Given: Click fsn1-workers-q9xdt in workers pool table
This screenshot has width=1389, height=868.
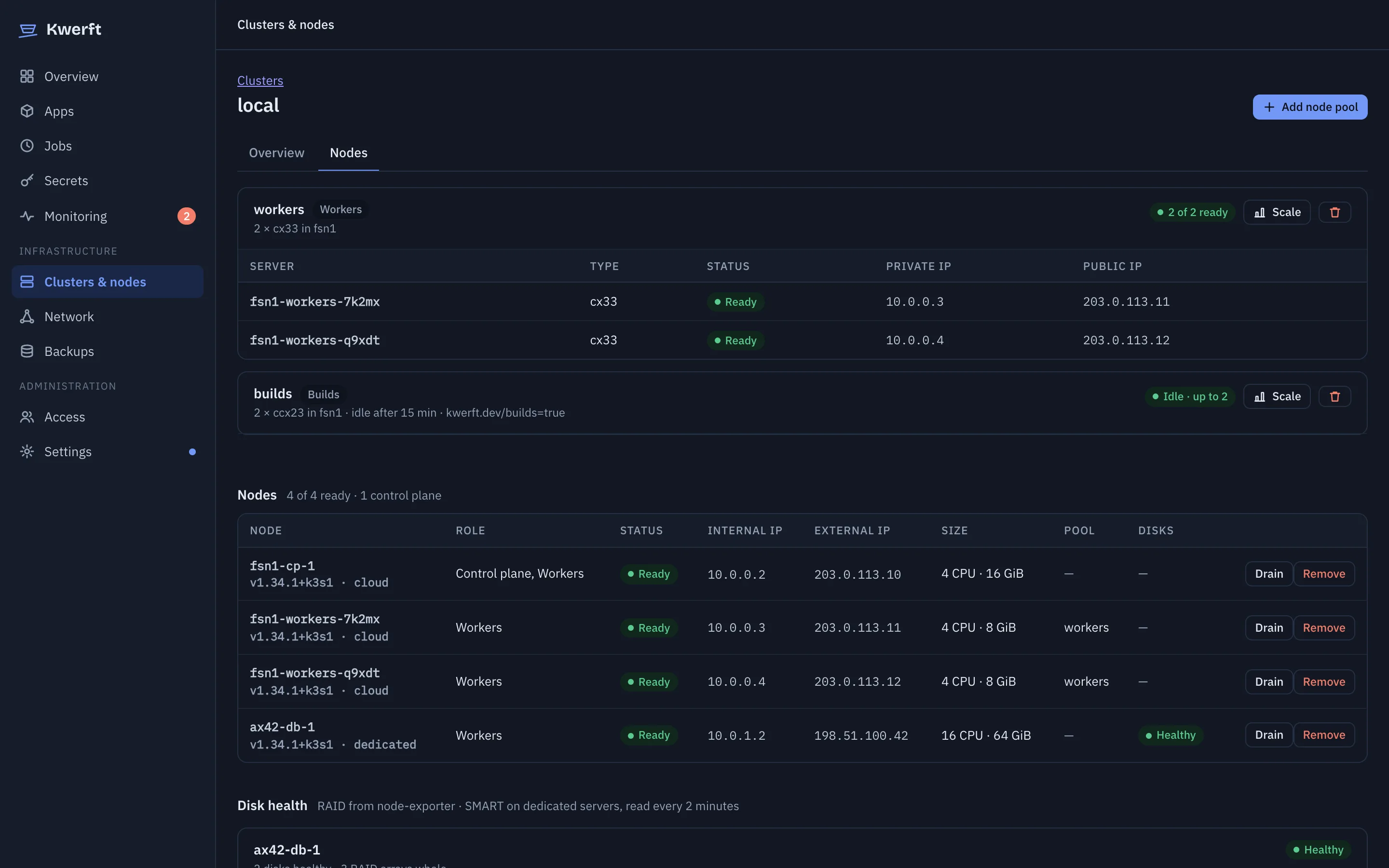Looking at the screenshot, I should click(x=314, y=340).
